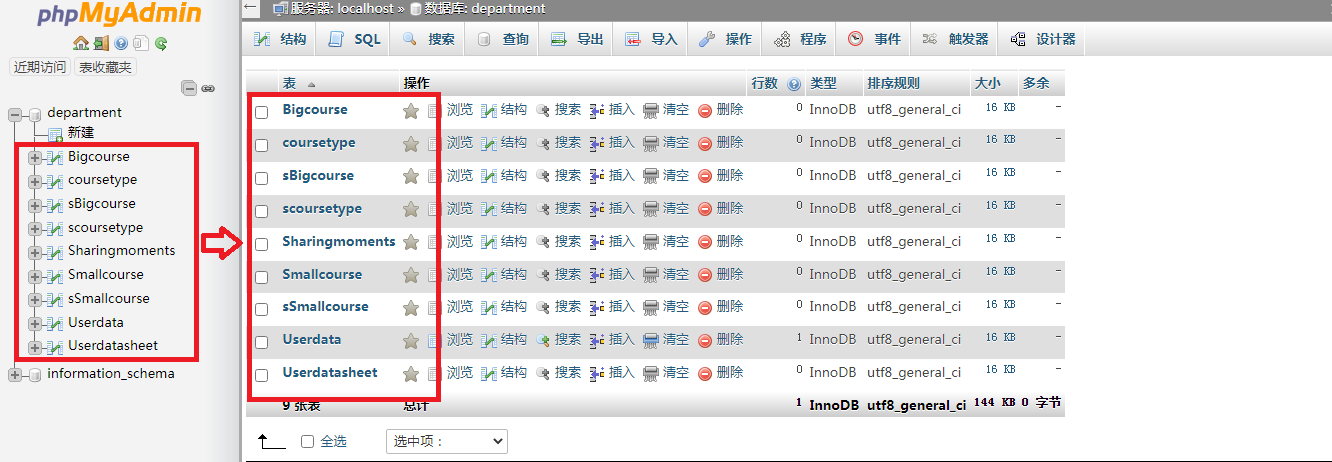Click 清空 for the Userdata table
The width and height of the screenshot is (1332, 462).
point(666,340)
